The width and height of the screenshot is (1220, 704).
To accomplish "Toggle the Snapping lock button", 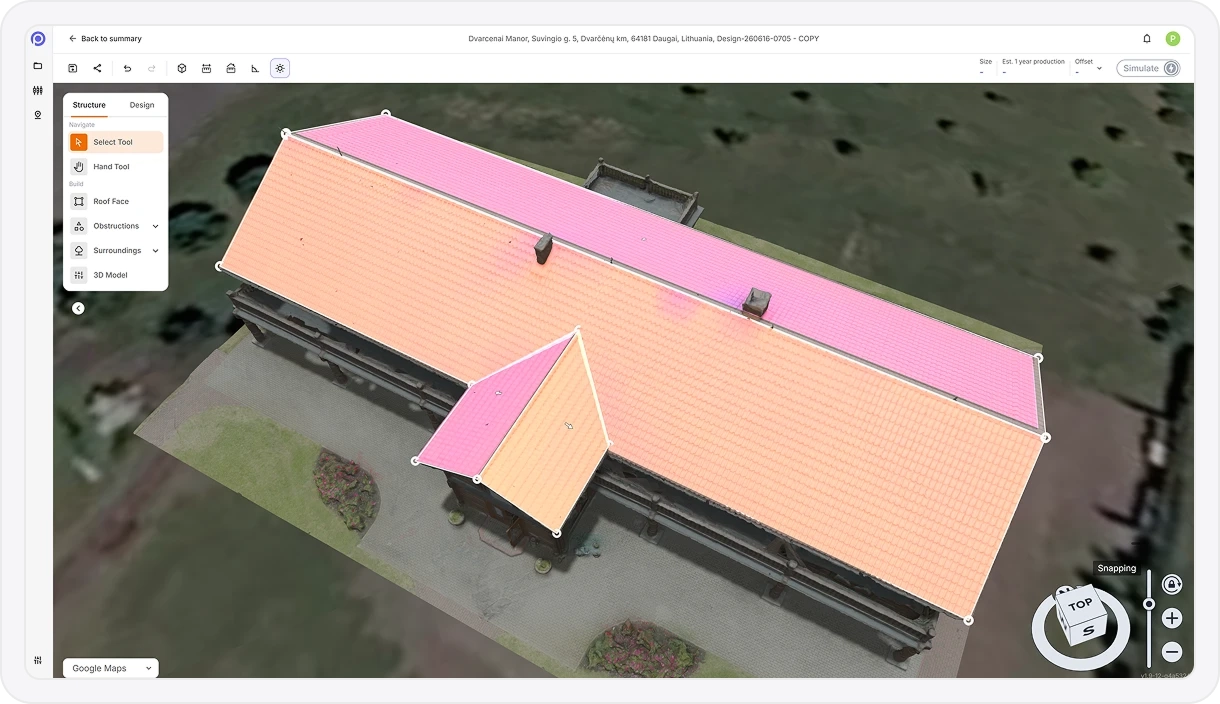I will point(1173,584).
